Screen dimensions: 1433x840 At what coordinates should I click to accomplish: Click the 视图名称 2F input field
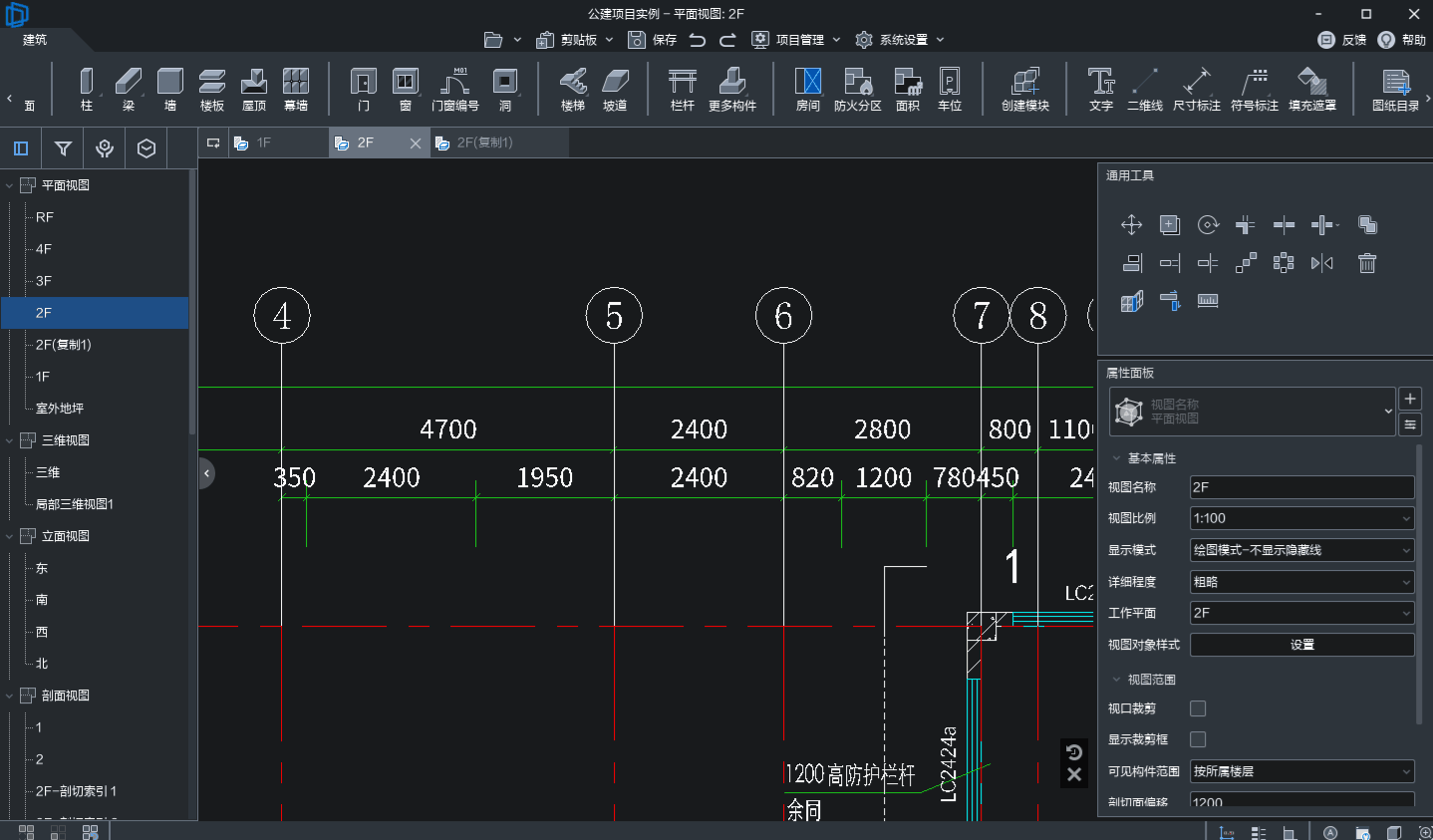pyautogui.click(x=1302, y=487)
